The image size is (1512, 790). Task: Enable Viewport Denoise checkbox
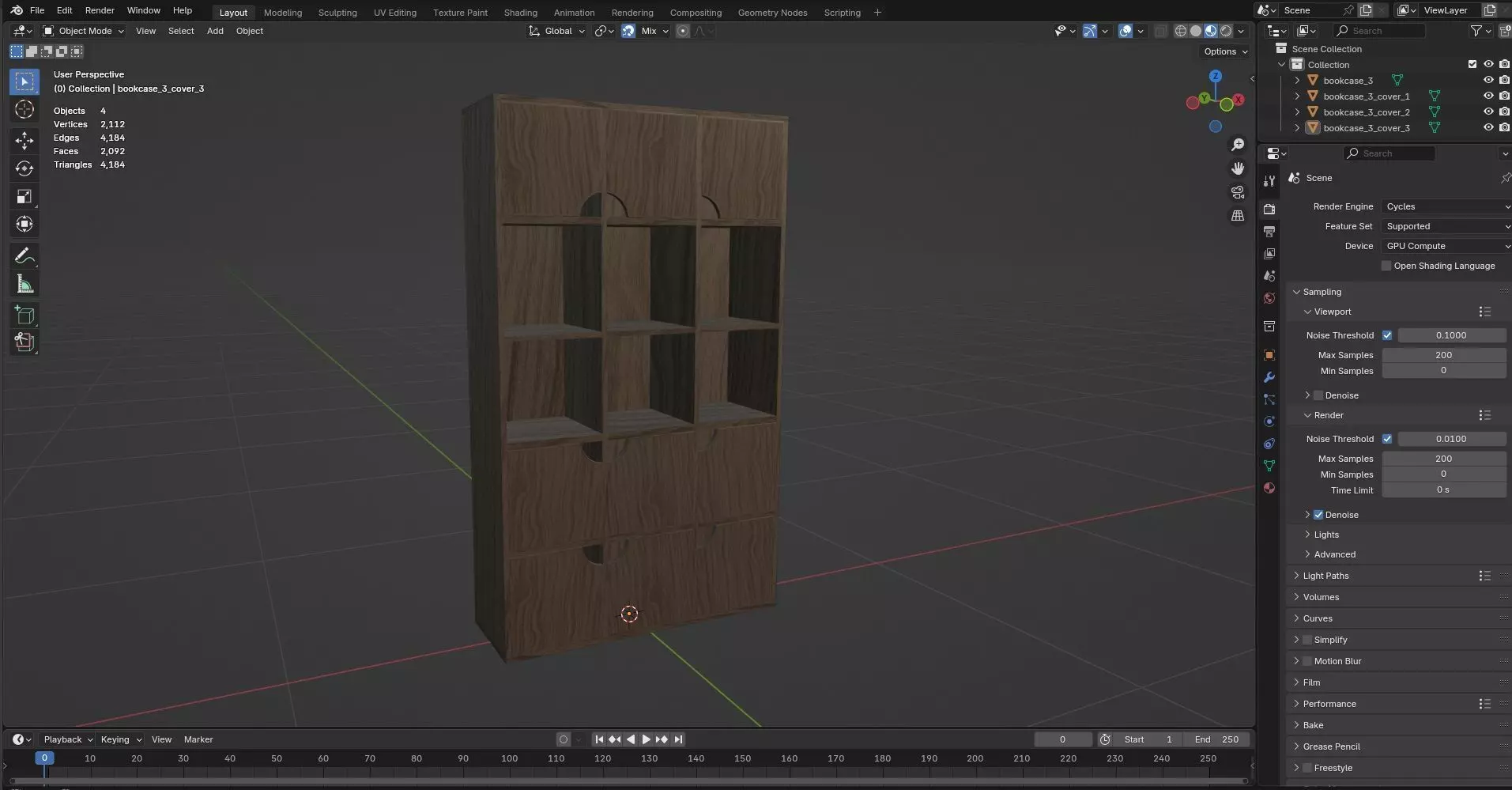click(1318, 395)
